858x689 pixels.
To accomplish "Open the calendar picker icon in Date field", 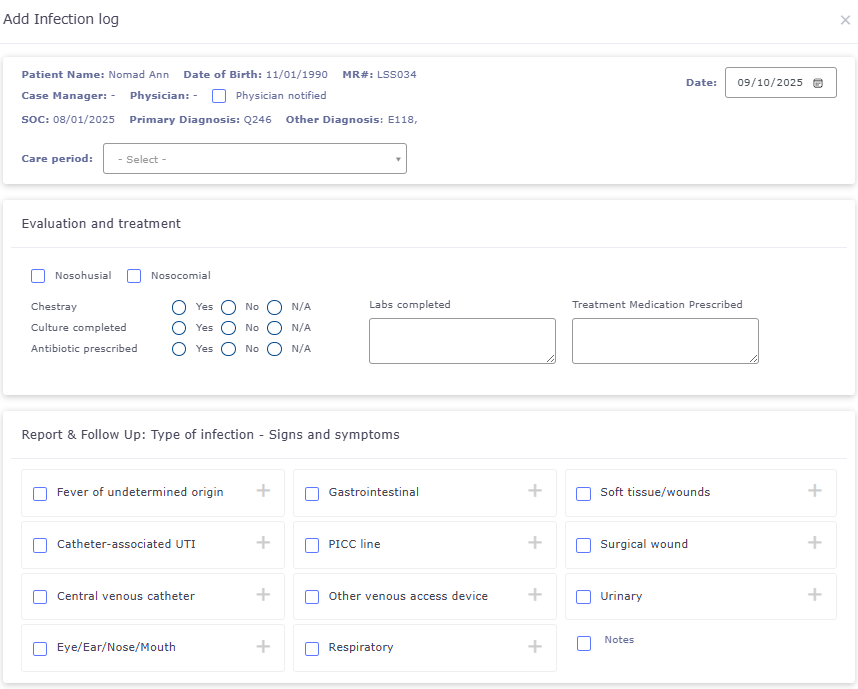I will 818,83.
